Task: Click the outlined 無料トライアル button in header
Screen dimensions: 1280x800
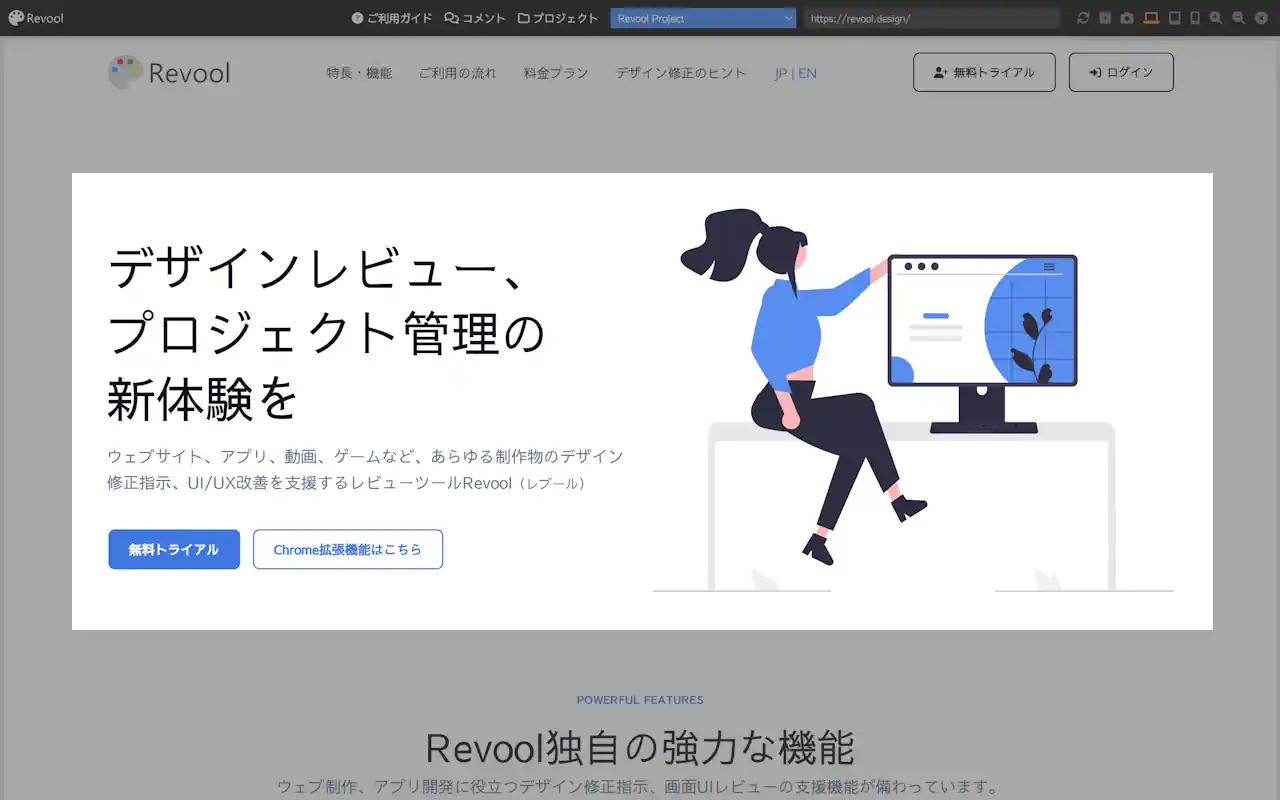Action: coord(984,72)
